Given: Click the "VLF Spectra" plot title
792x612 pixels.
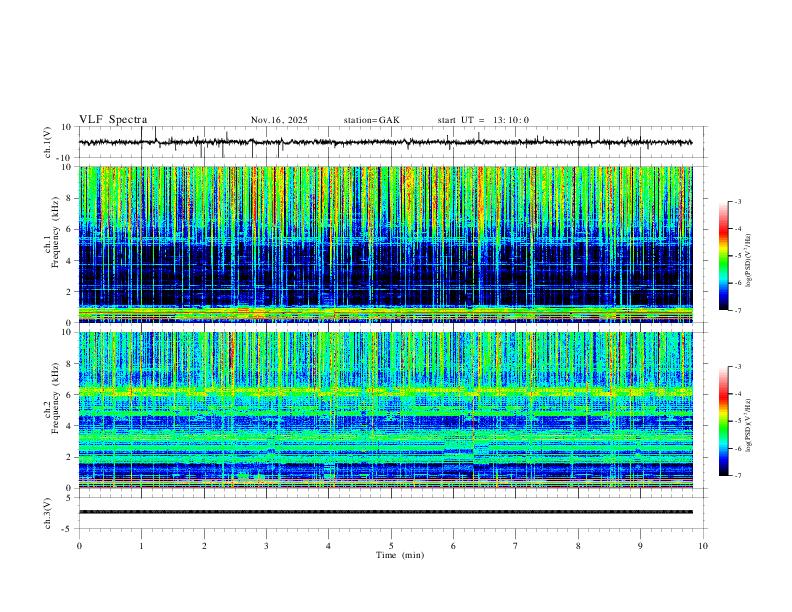Looking at the screenshot, I should [113, 120].
